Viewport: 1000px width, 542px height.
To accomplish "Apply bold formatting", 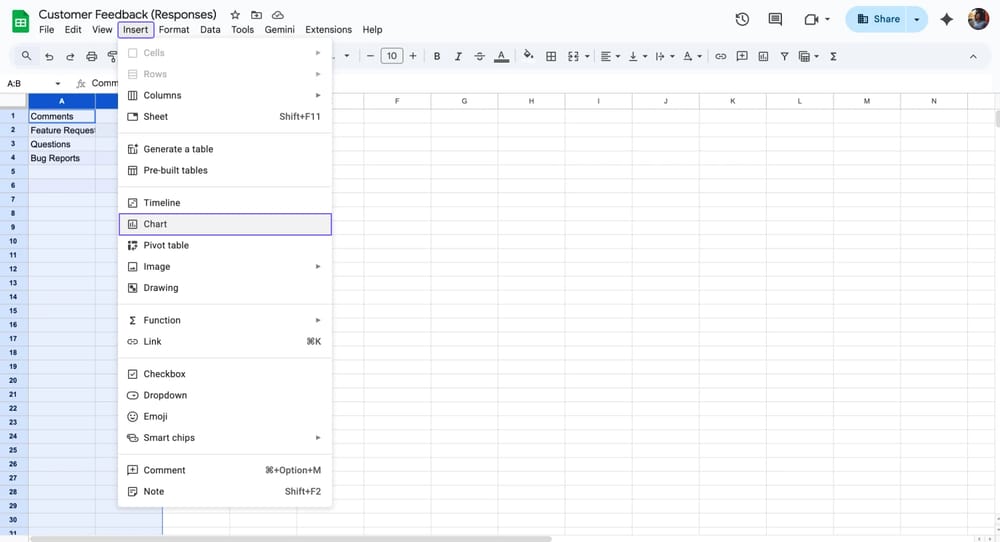I will pos(437,57).
